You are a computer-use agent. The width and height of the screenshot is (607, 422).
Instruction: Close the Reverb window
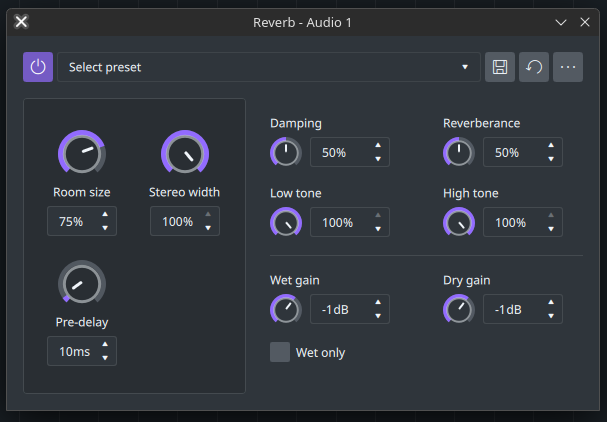(585, 22)
